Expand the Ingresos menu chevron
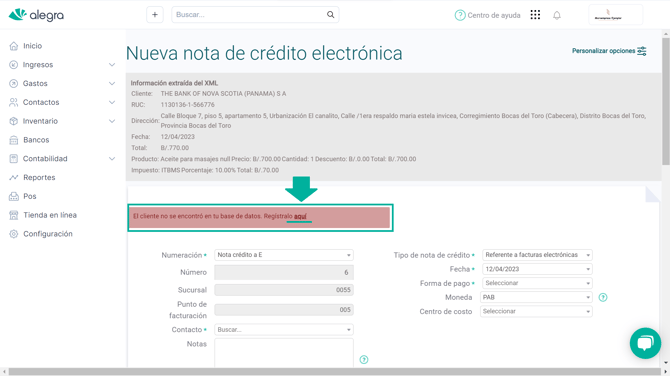This screenshot has height=376, width=670. click(112, 65)
